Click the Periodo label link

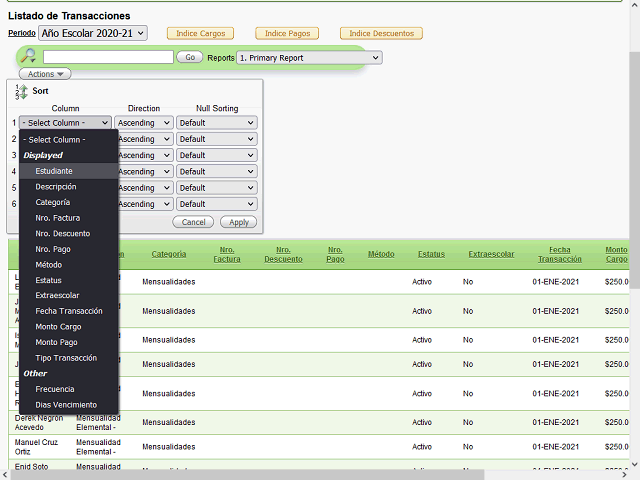22,33
